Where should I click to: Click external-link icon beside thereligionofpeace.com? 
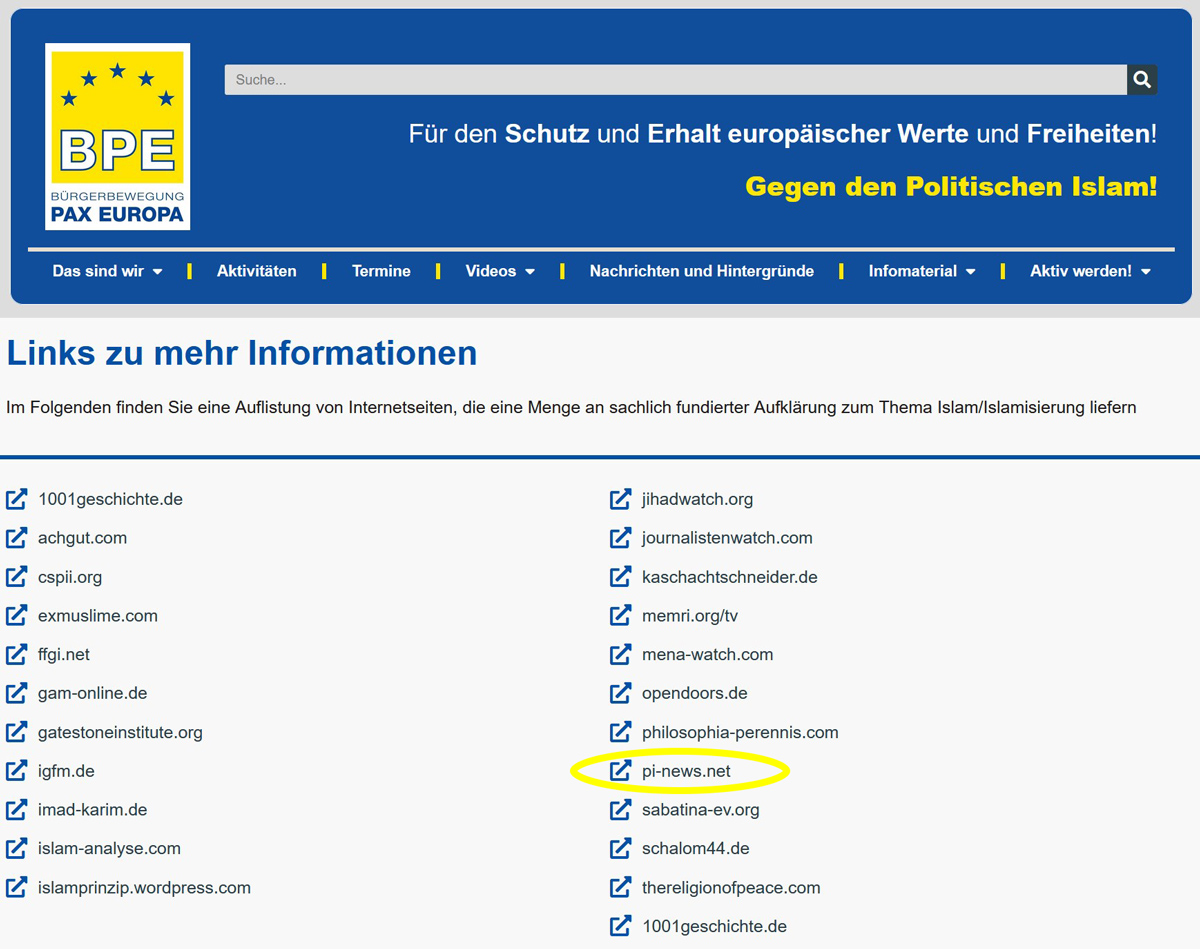621,888
